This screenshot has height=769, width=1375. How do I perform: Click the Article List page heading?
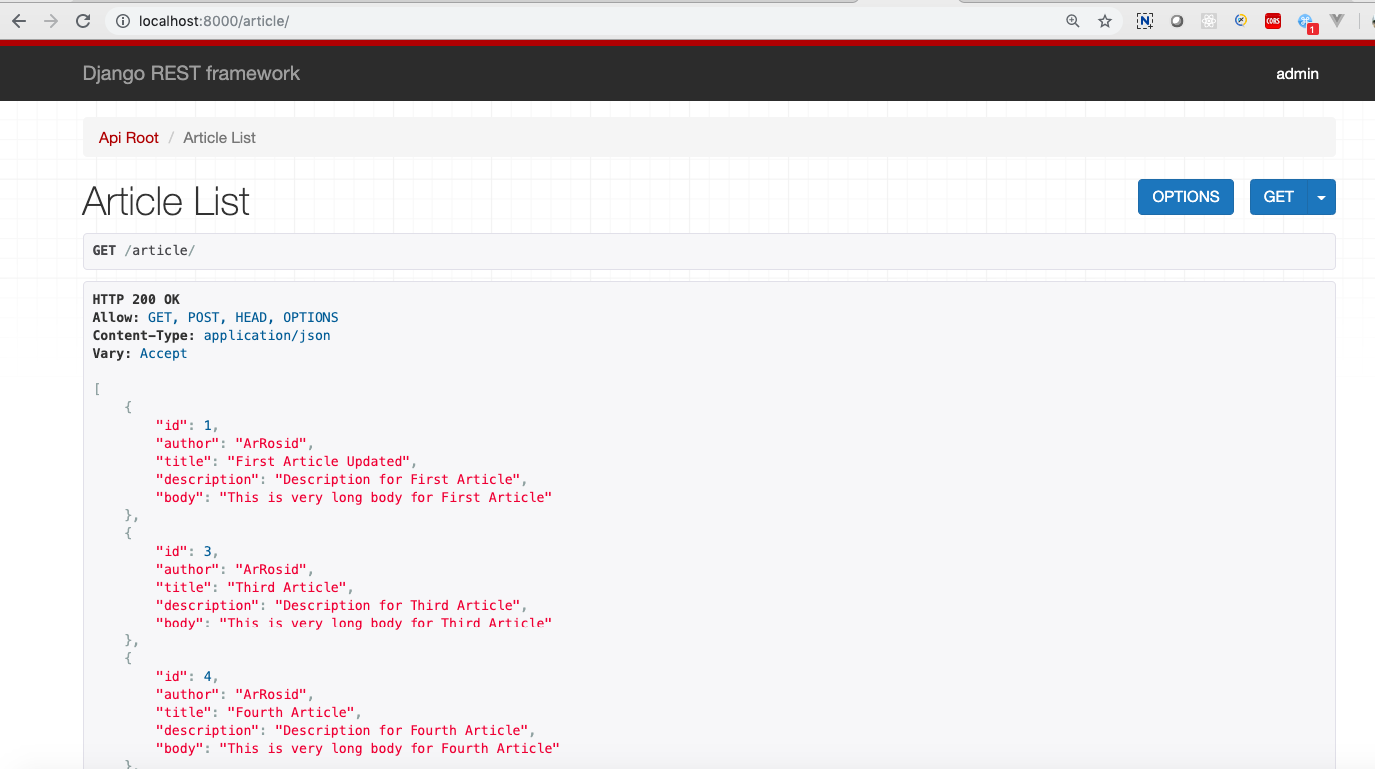tap(166, 201)
